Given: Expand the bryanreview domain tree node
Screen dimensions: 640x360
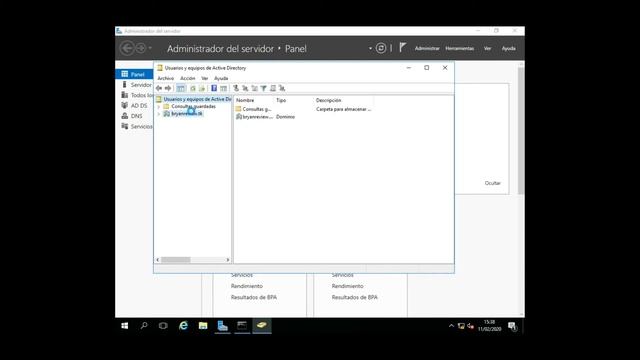Looking at the screenshot, I should point(159,114).
